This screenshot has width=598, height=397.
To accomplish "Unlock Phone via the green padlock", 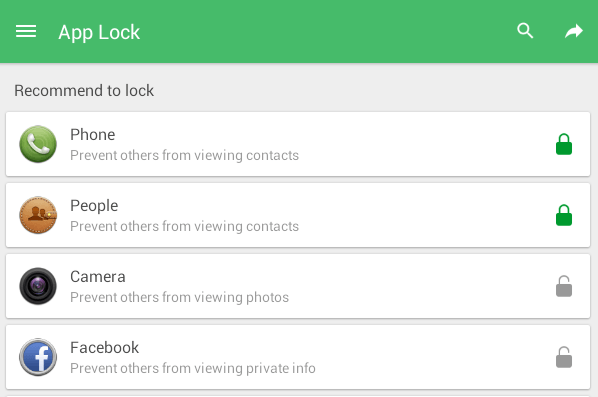I will [564, 144].
